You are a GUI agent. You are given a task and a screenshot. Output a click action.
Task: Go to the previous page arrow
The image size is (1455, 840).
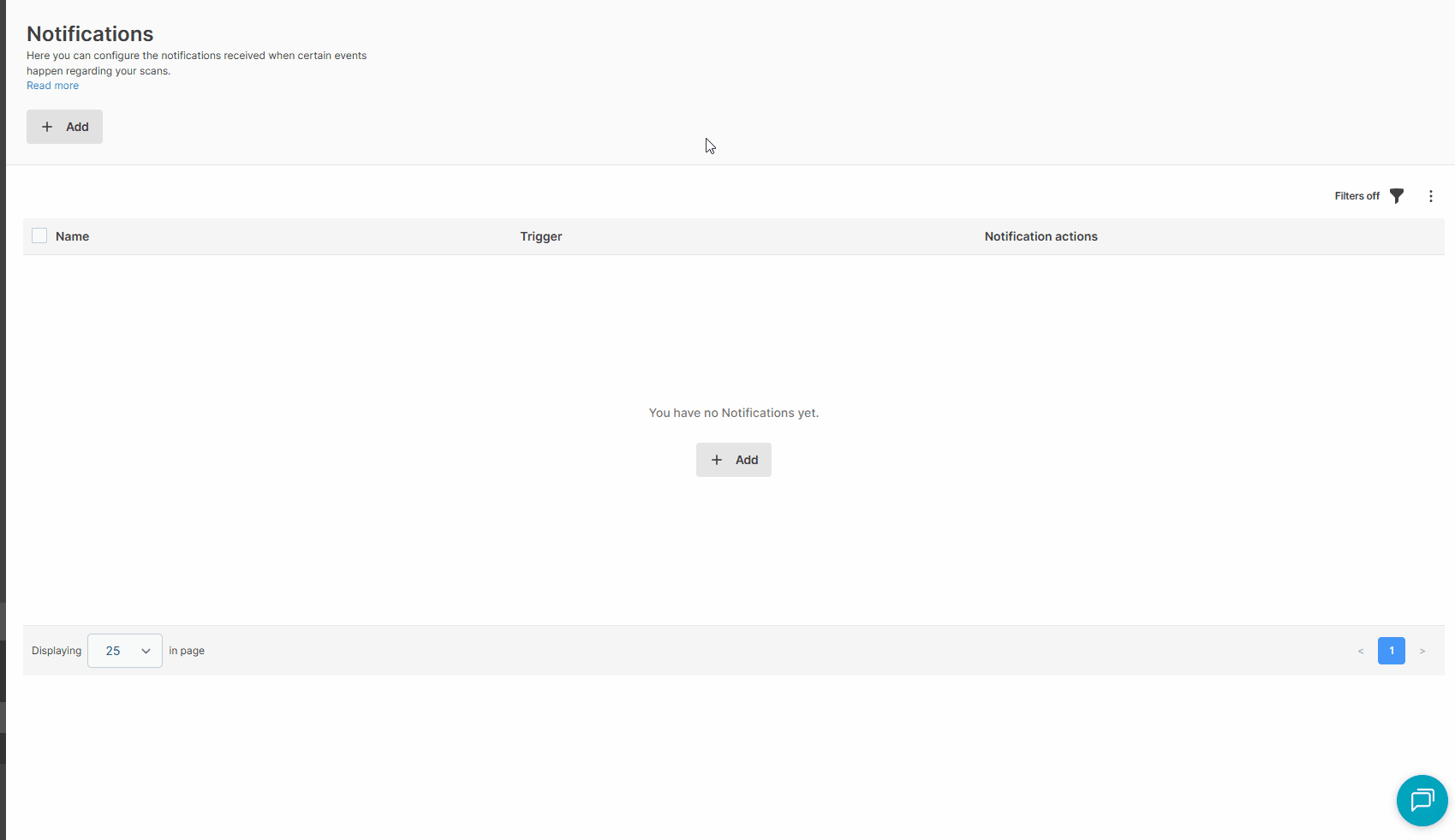click(x=1361, y=652)
